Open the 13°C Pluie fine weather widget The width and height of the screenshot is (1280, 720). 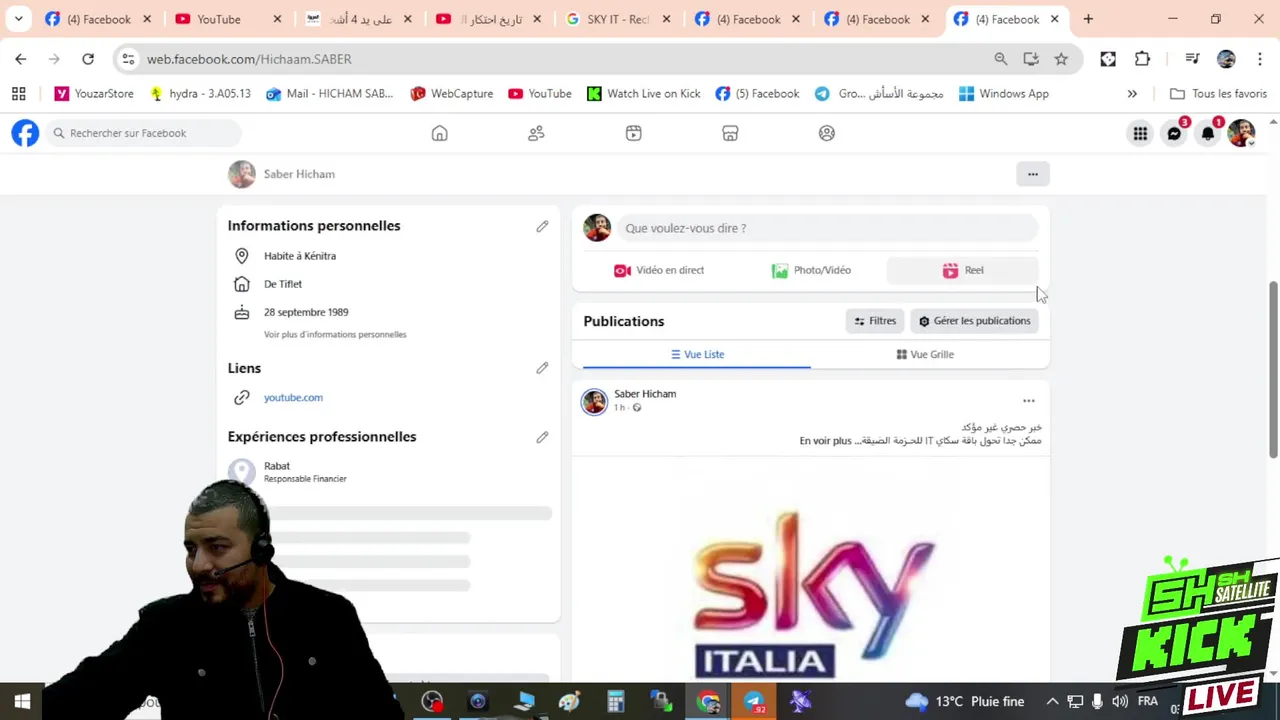(x=965, y=702)
